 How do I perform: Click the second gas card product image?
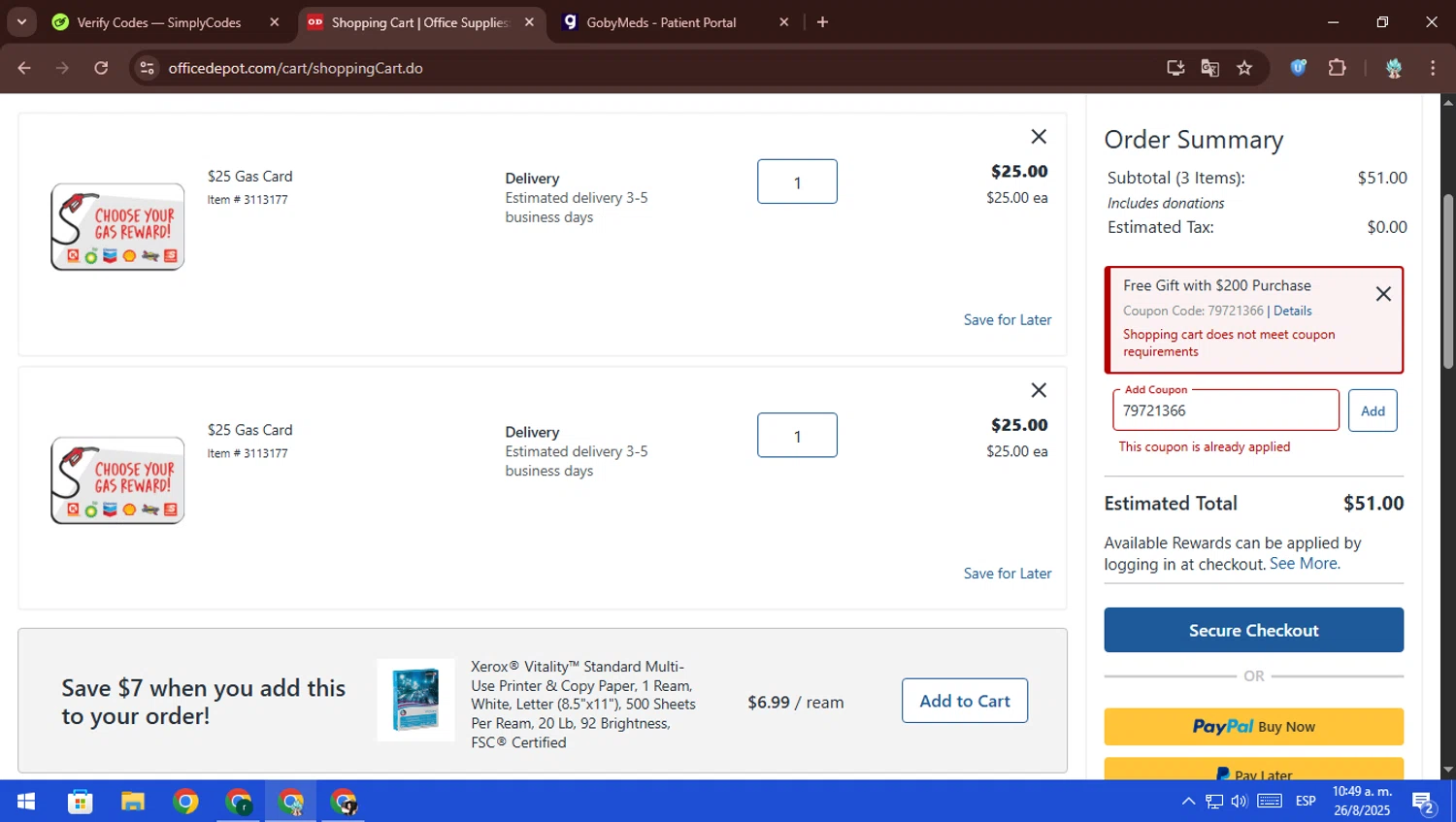pyautogui.click(x=117, y=480)
